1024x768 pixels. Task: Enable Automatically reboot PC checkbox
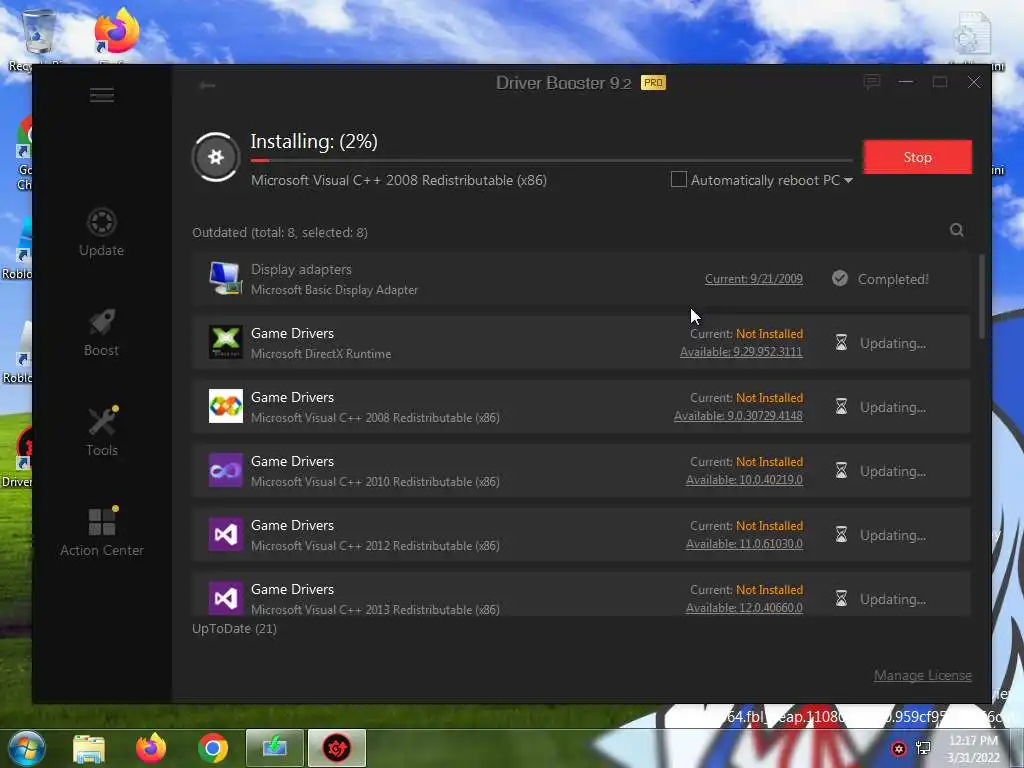tap(679, 179)
